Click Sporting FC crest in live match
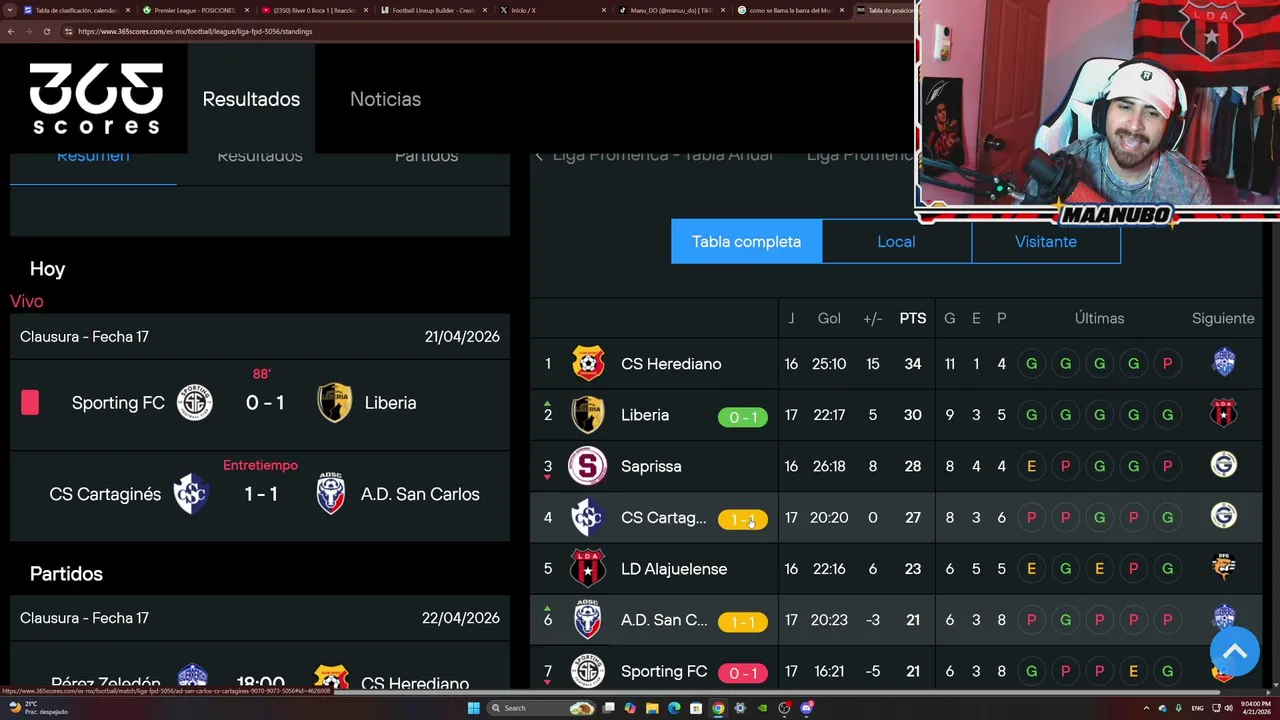 point(195,403)
